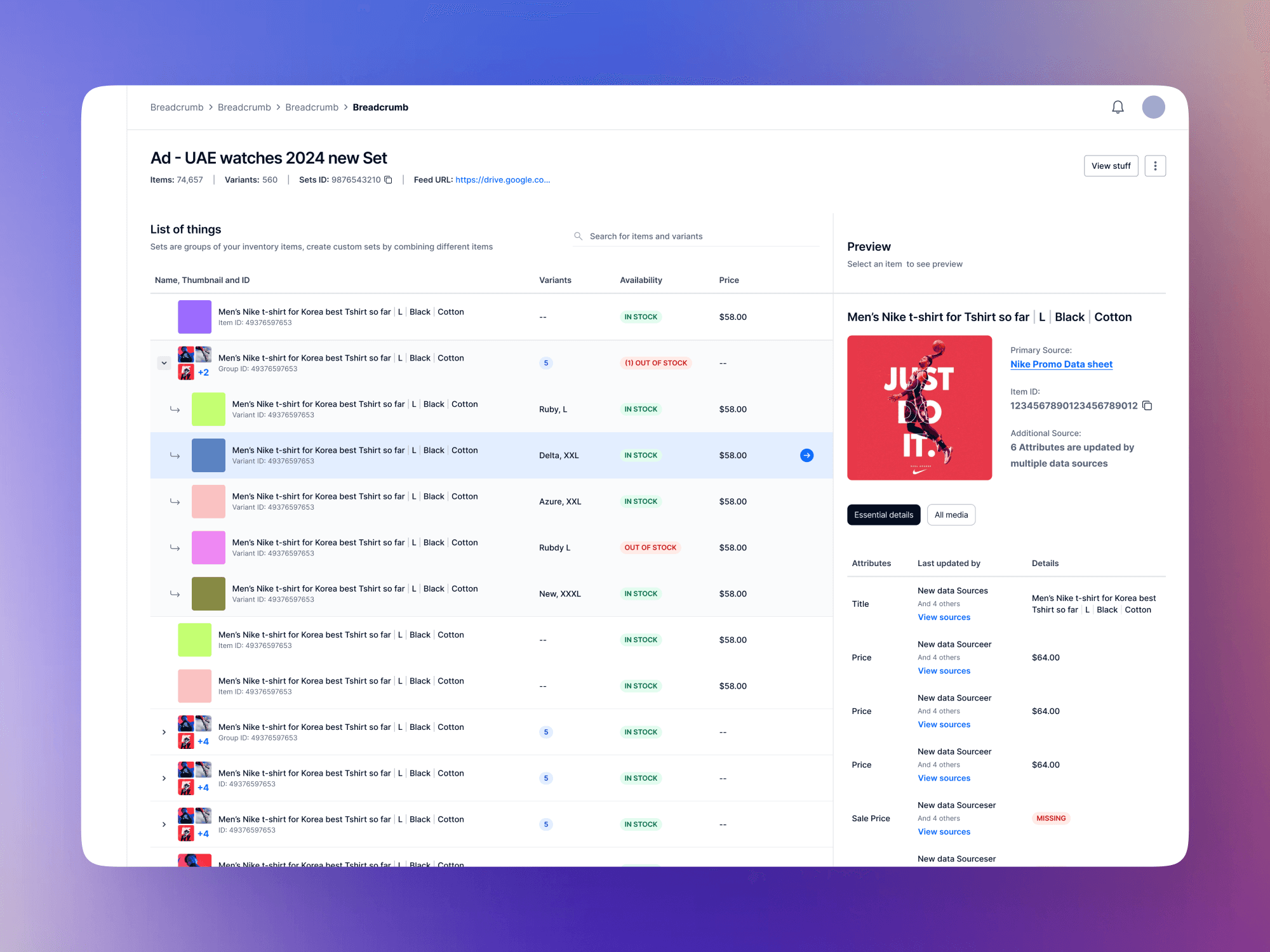Open the three-dot options menu
The image size is (1270, 952).
[x=1155, y=166]
